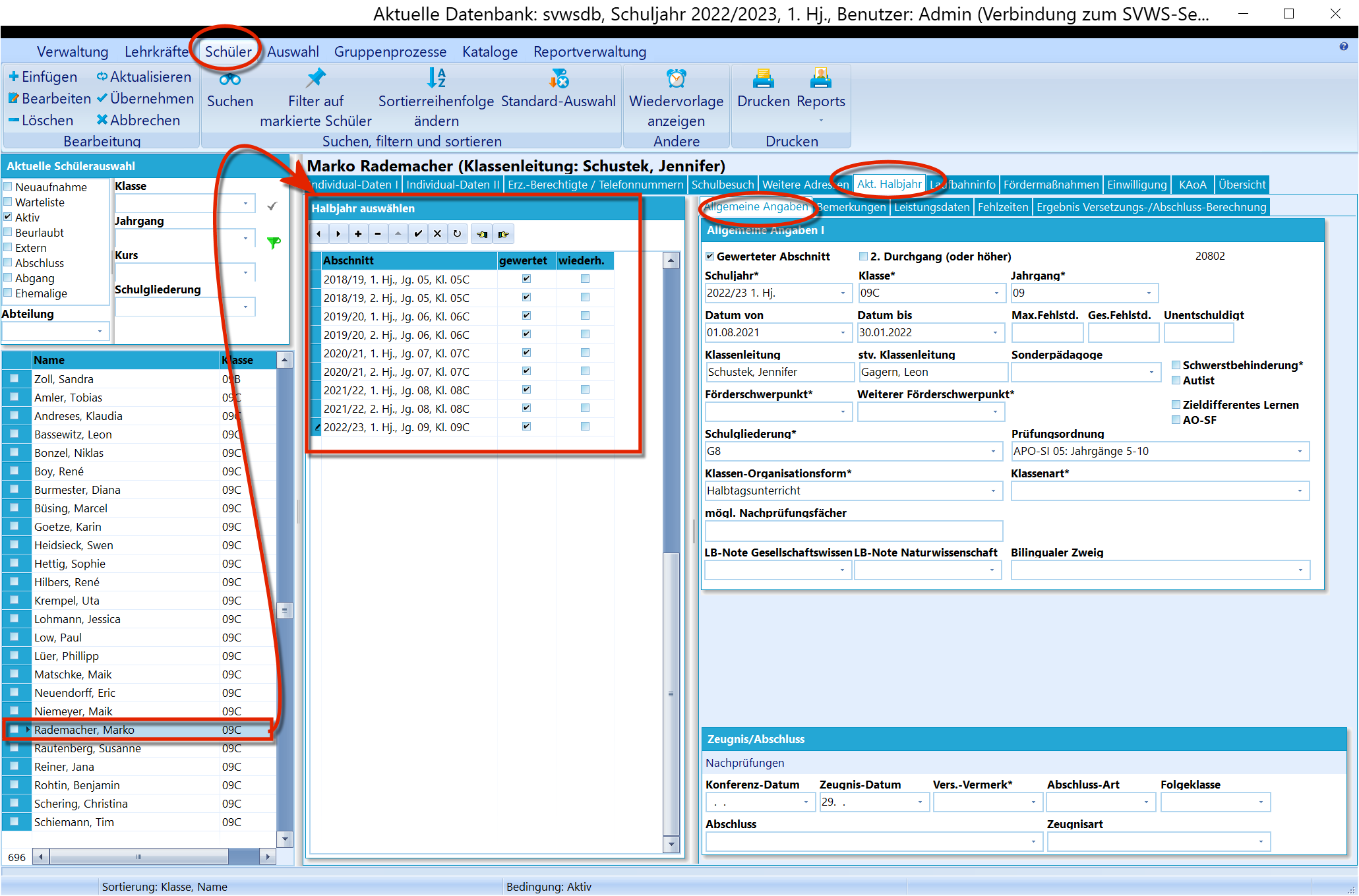This screenshot has width=1359, height=896.
Task: Remove Halbjahr with minus icon
Action: 378,234
